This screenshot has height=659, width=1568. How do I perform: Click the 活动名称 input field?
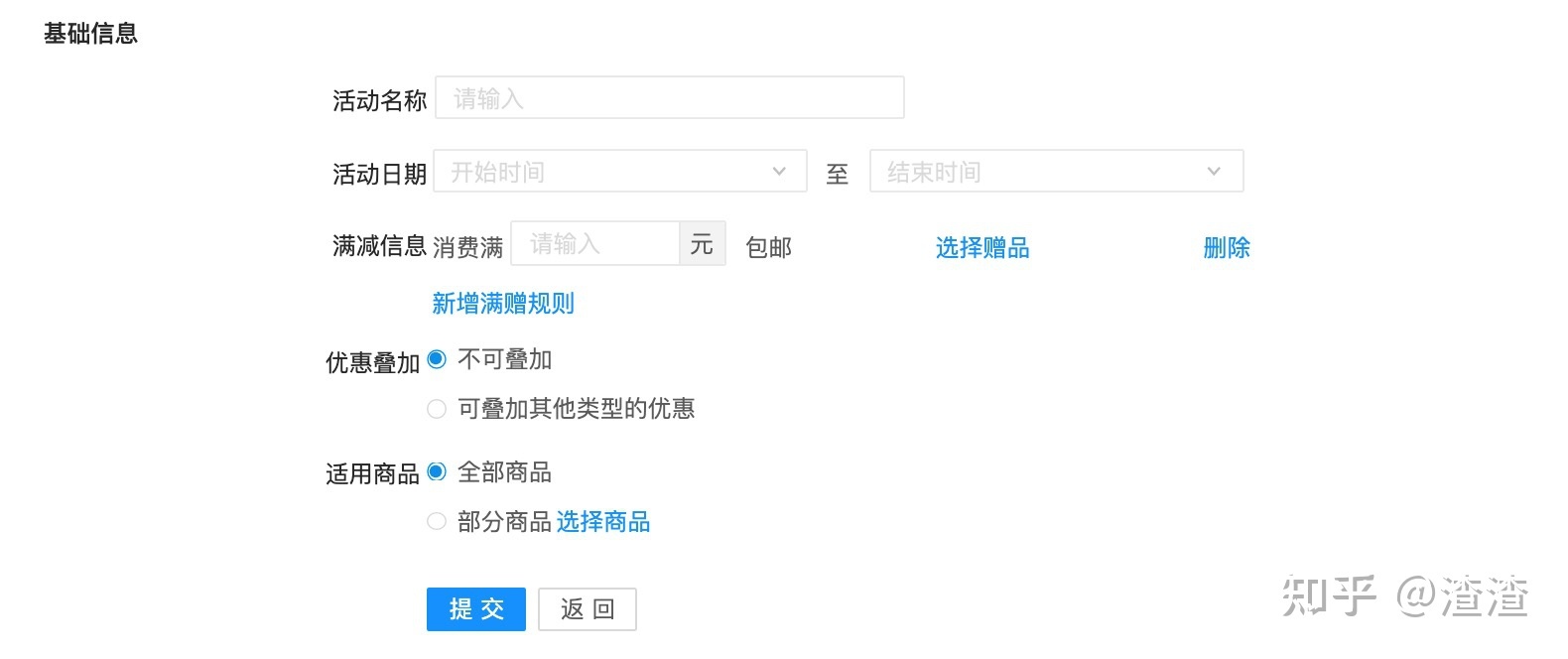(669, 98)
